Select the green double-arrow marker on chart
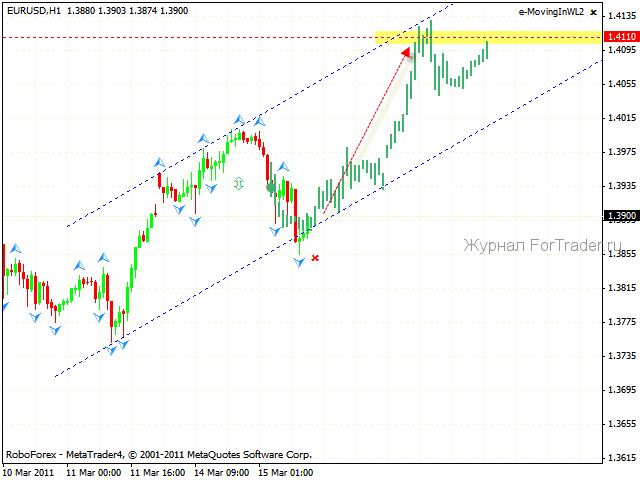This screenshot has height=480, width=640. (x=238, y=183)
